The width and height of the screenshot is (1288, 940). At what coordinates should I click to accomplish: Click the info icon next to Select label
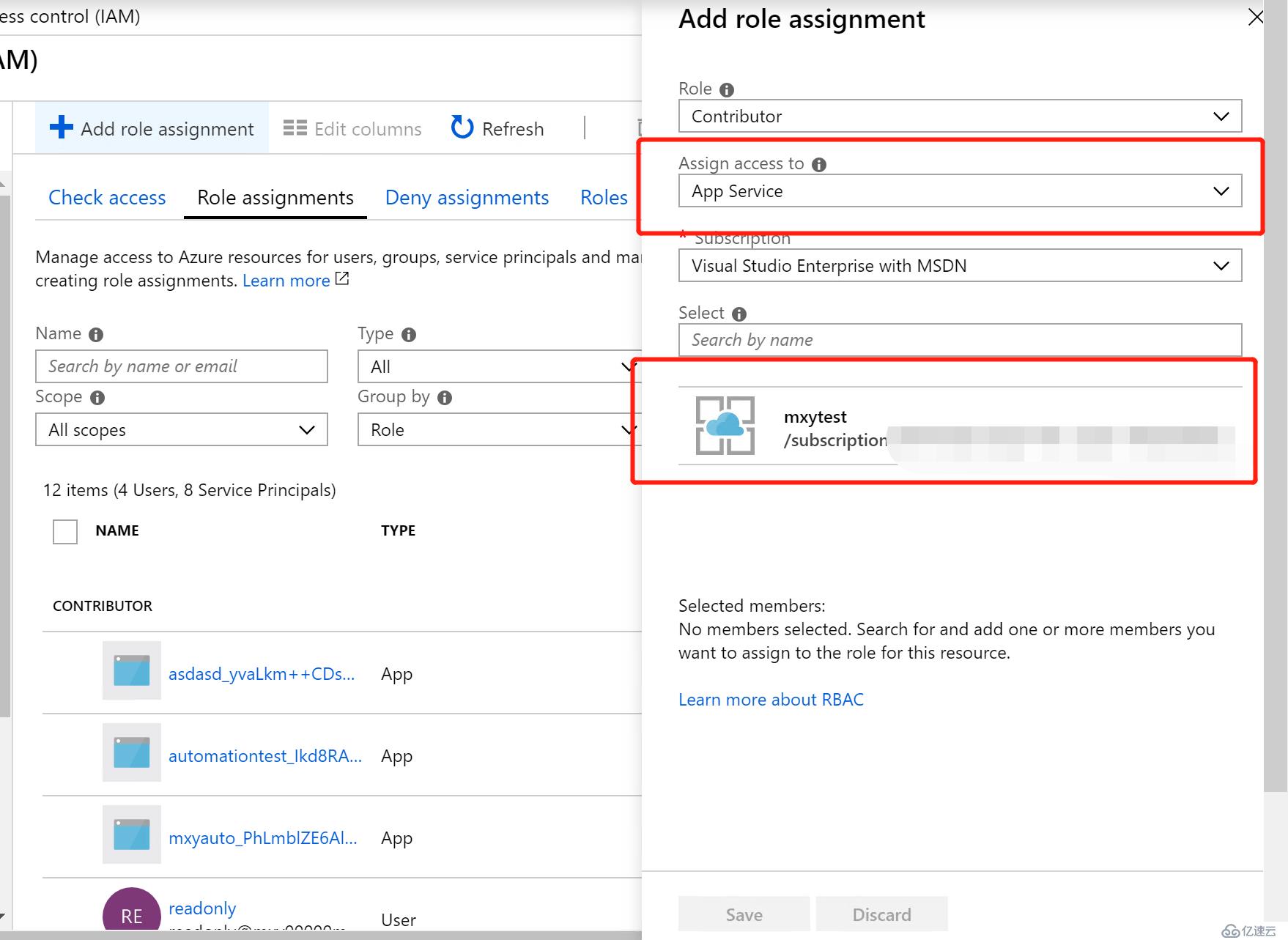(x=739, y=314)
